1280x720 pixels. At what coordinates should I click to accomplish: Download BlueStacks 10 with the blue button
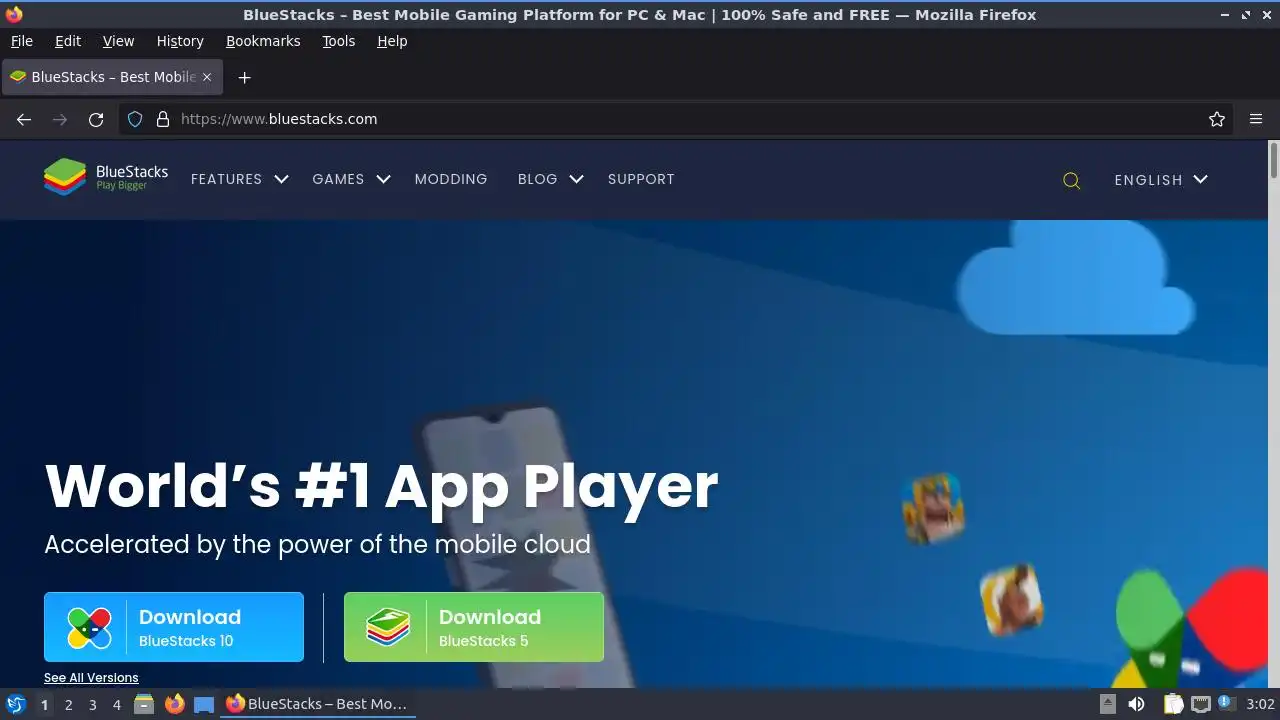174,627
